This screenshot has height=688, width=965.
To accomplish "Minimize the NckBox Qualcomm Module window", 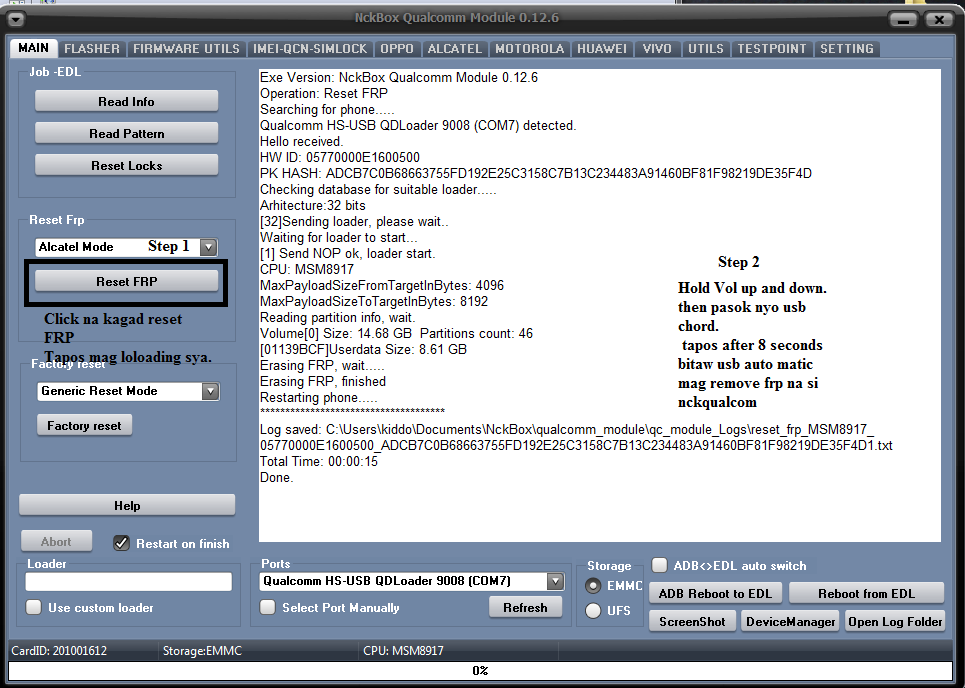I will (903, 20).
